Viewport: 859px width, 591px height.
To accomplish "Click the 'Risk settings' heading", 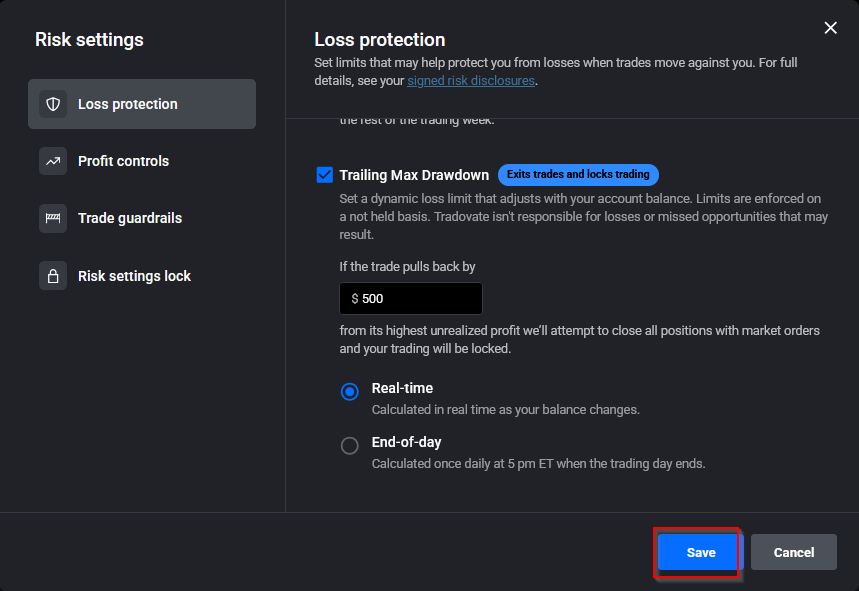I will point(89,39).
